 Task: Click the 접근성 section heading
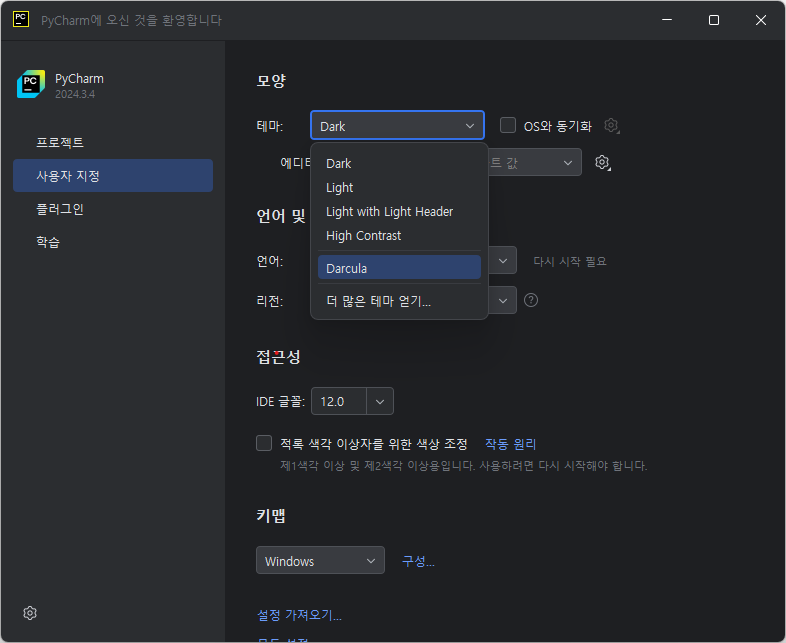pos(278,357)
